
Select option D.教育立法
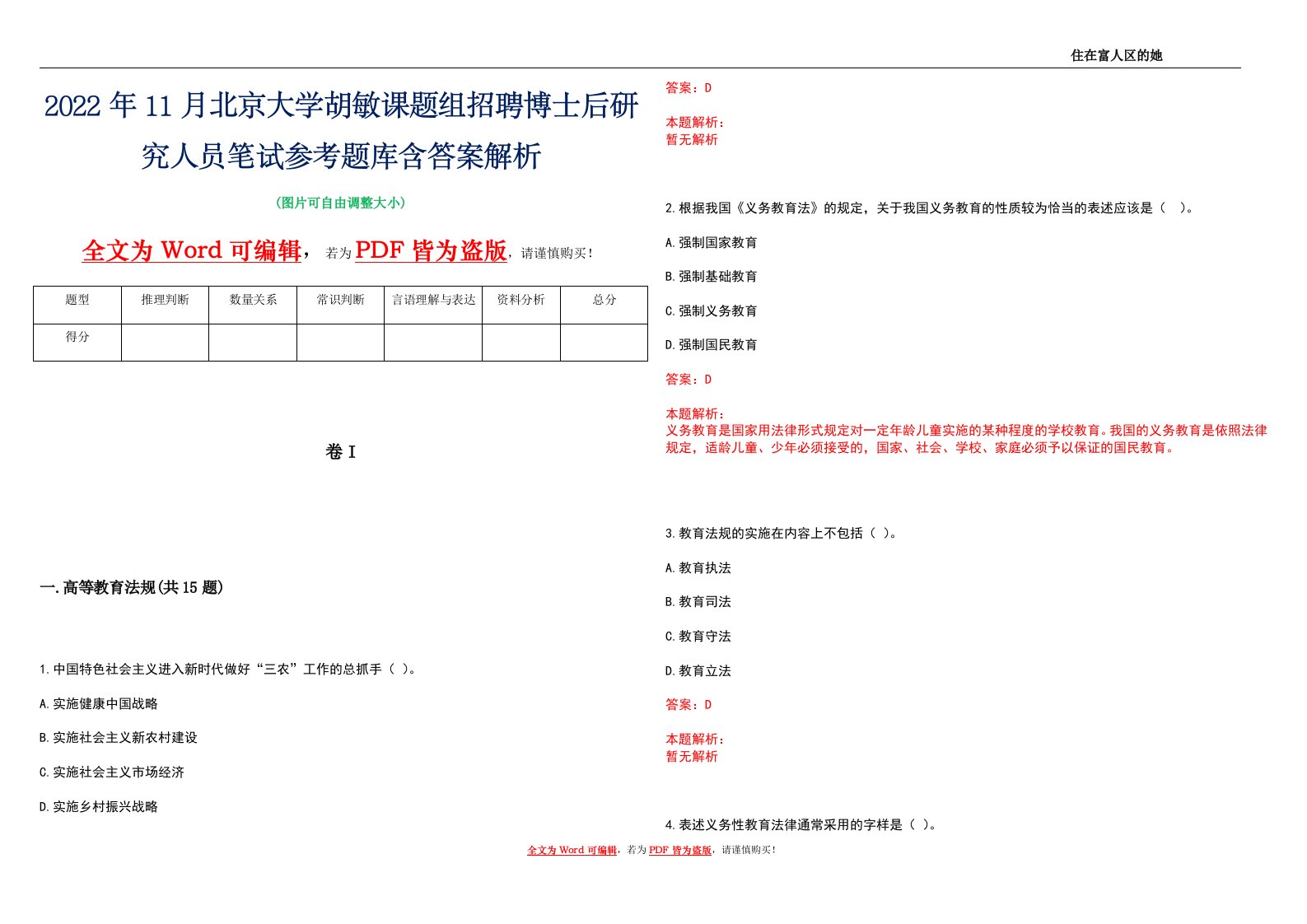(x=698, y=671)
